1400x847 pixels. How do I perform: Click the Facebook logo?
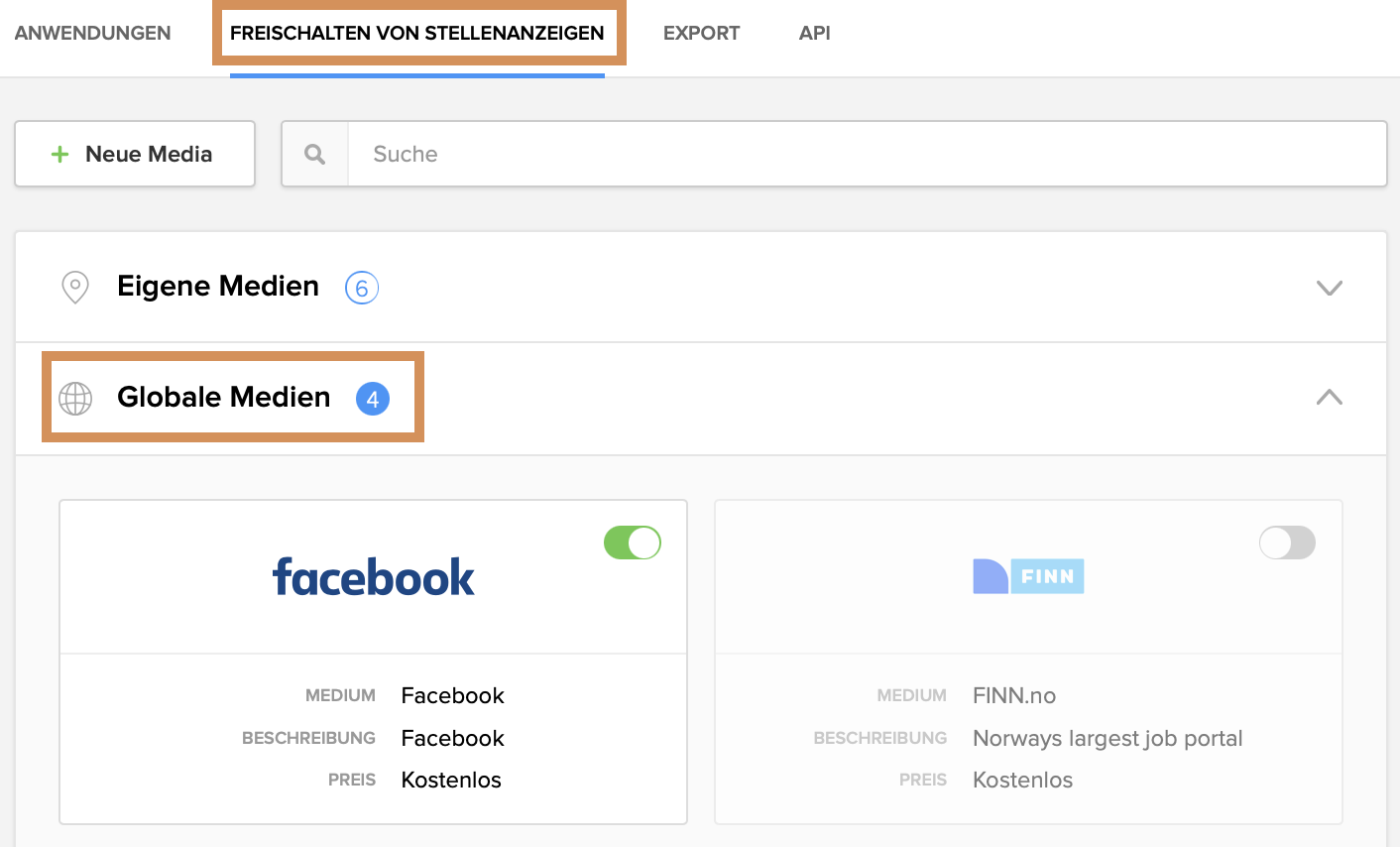(x=374, y=576)
